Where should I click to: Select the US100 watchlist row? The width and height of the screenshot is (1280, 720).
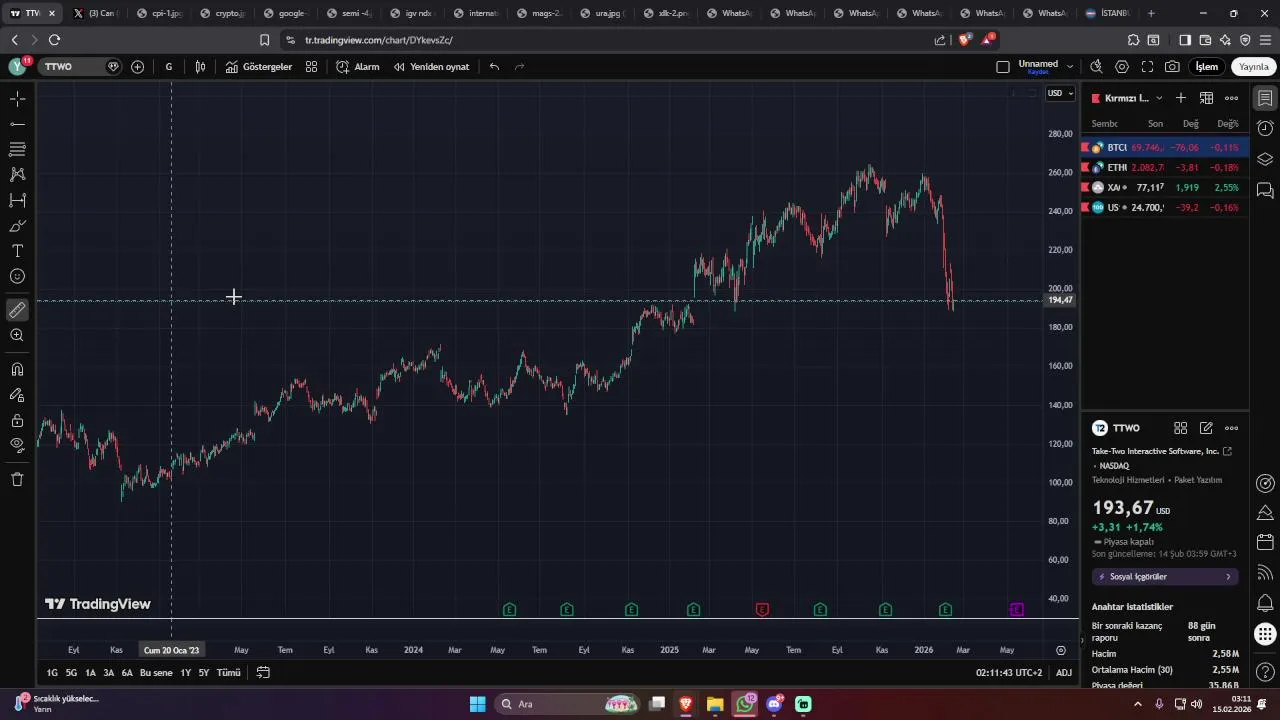pos(1165,207)
